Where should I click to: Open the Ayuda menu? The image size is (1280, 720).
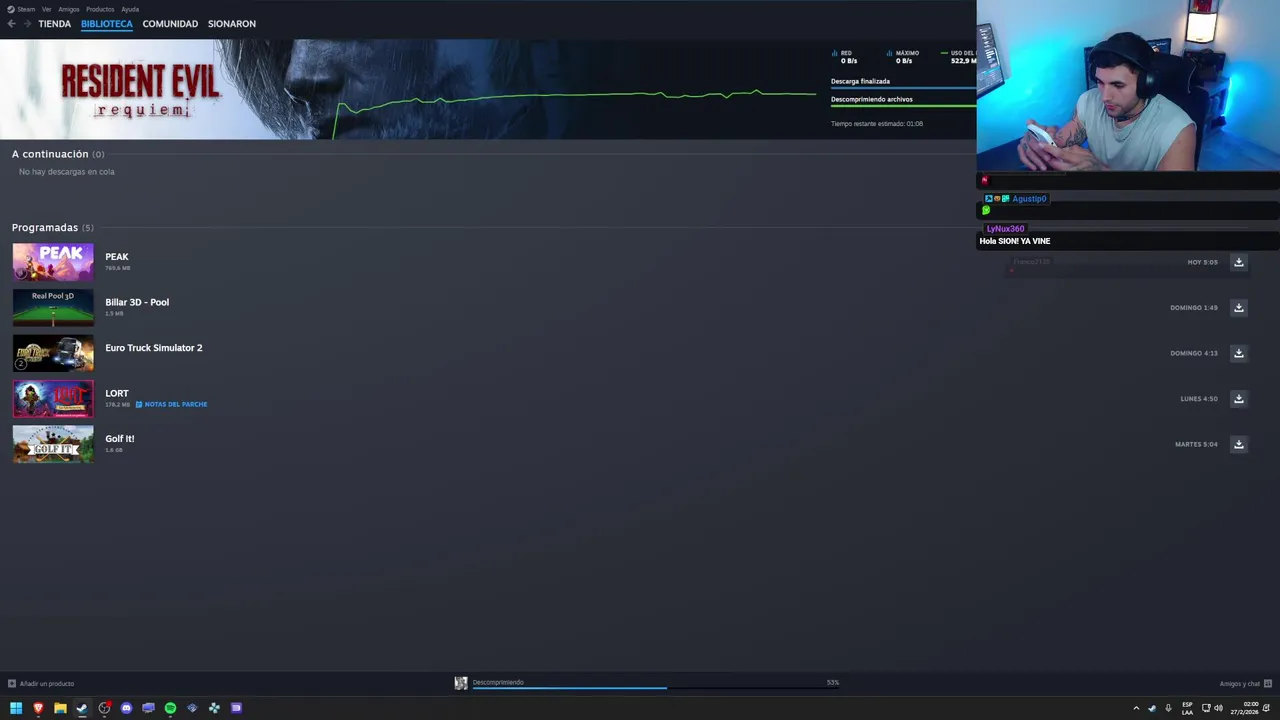point(130,9)
